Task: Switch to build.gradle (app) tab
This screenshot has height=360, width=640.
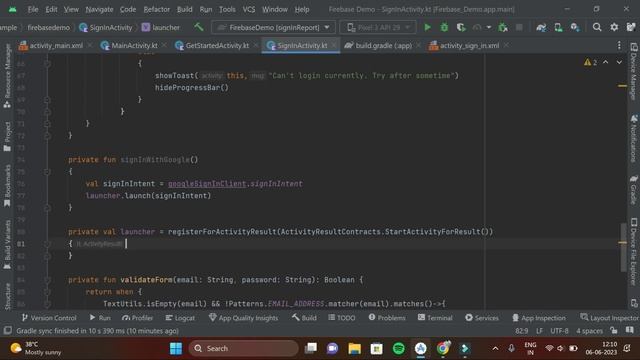Action: 383,45
